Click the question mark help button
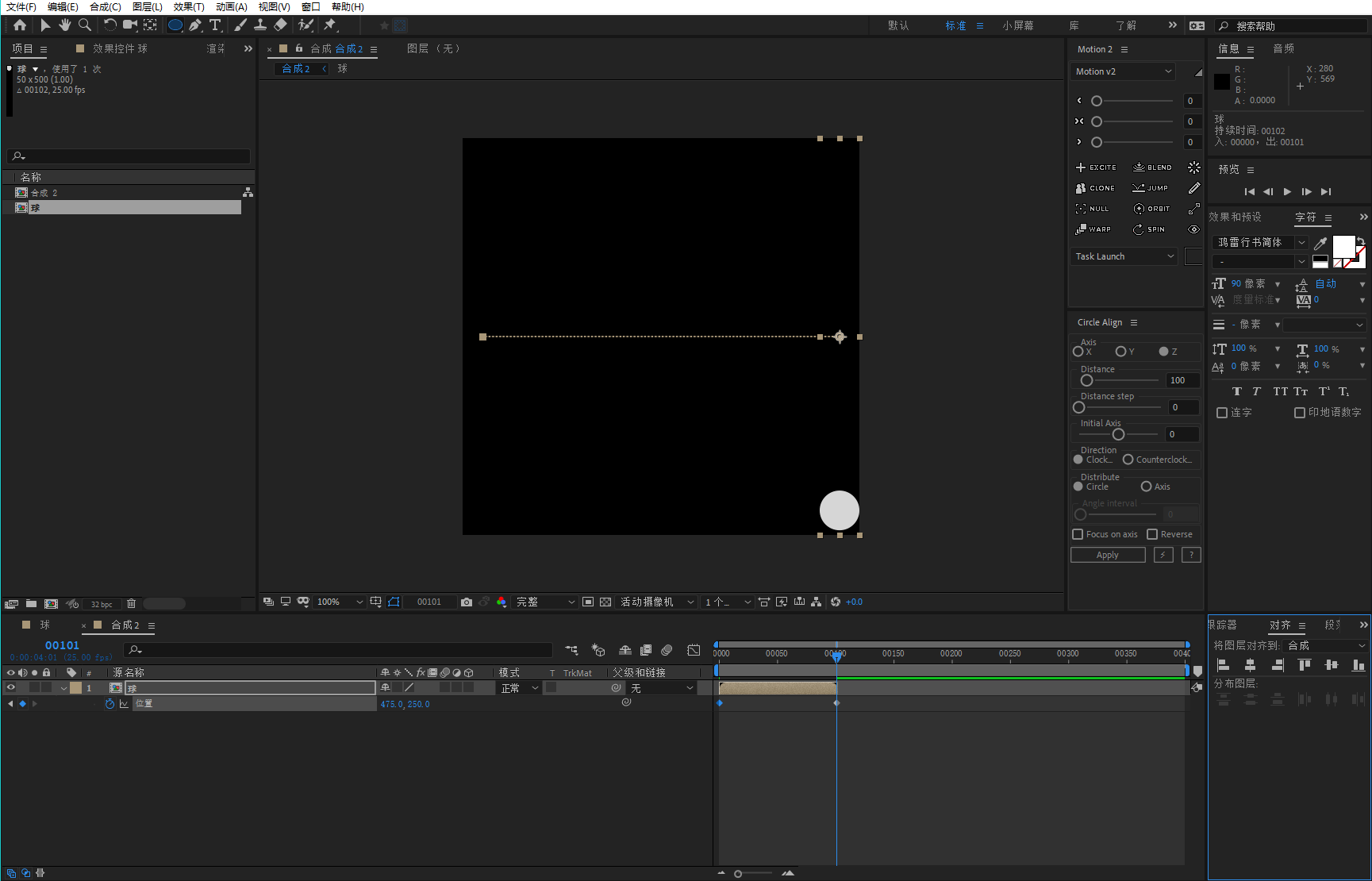 (x=1191, y=555)
